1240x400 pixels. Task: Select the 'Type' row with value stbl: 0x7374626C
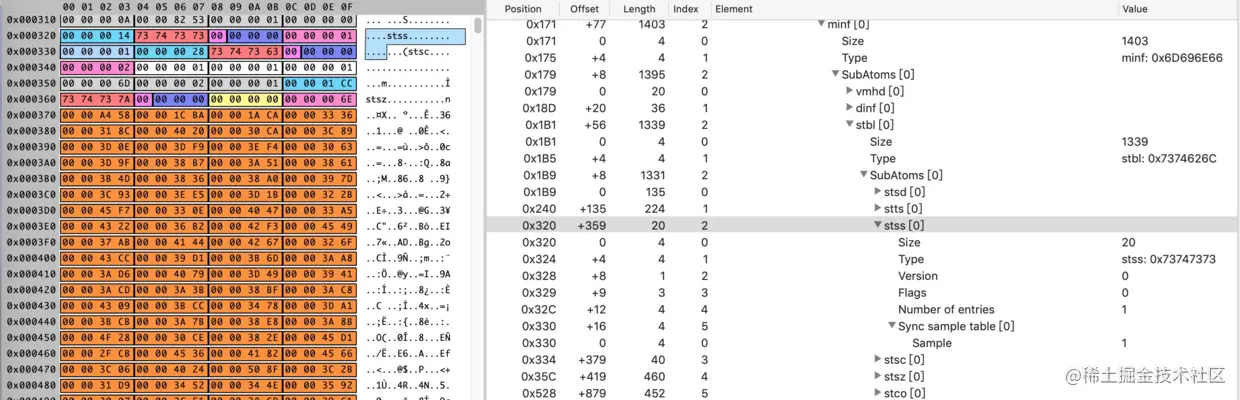862,158
